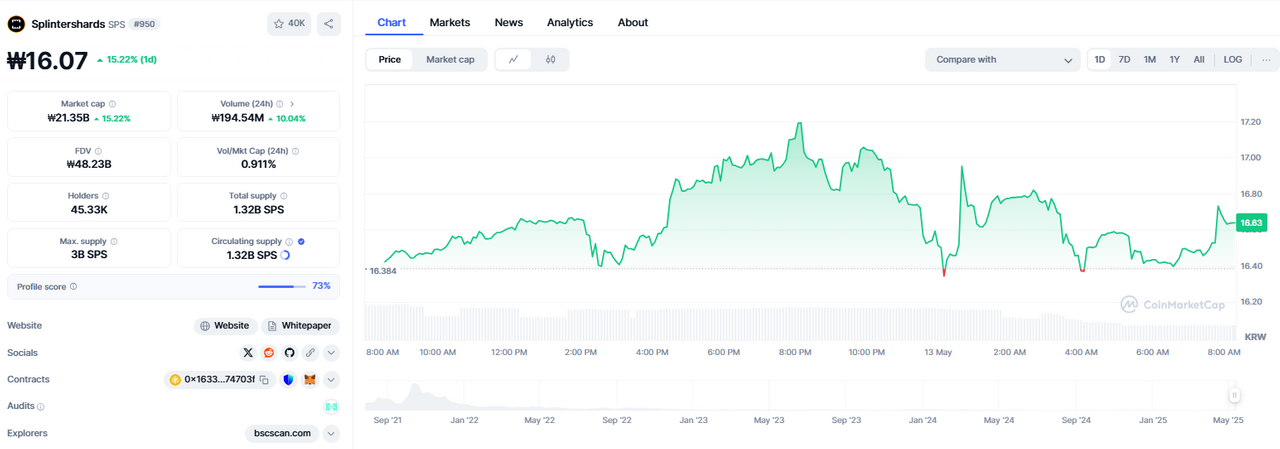The width and height of the screenshot is (1280, 449).
Task: Click the 16.384 opening price label
Action: pos(383,271)
